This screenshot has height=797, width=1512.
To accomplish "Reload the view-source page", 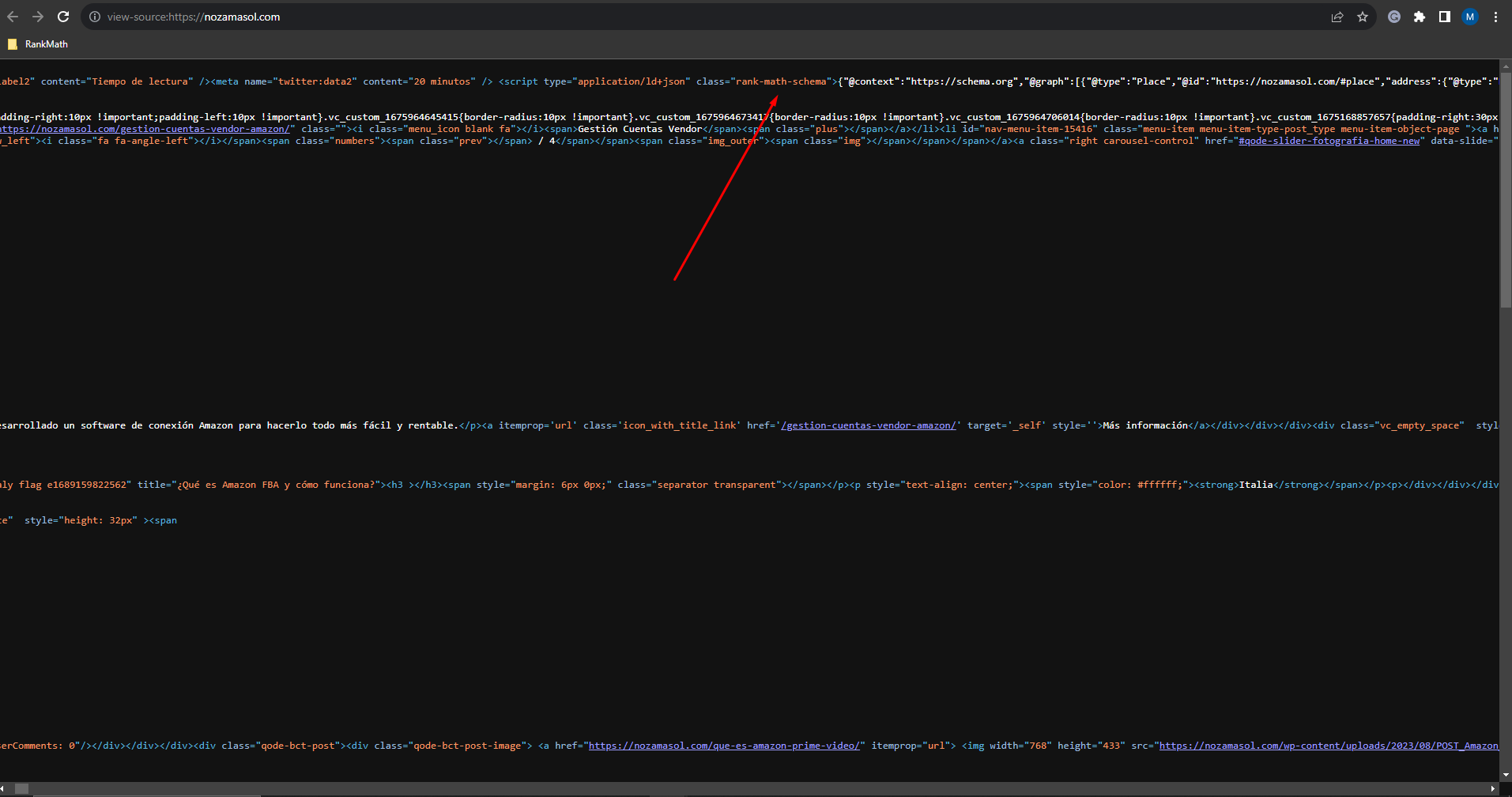I will pyautogui.click(x=63, y=17).
